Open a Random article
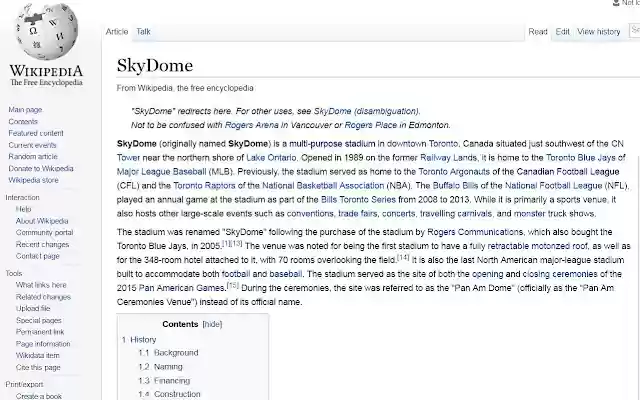Screen dimensions: 640x400 click(x=33, y=156)
